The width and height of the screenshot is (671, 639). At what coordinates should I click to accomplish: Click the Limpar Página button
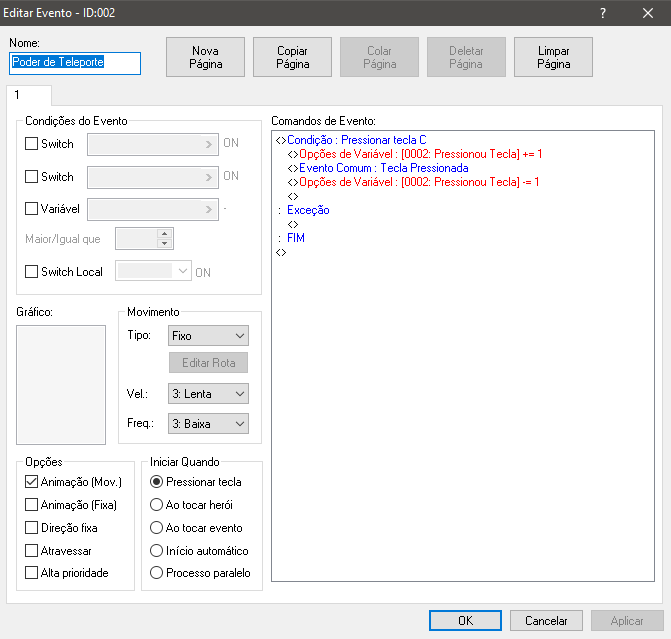[x=553, y=57]
